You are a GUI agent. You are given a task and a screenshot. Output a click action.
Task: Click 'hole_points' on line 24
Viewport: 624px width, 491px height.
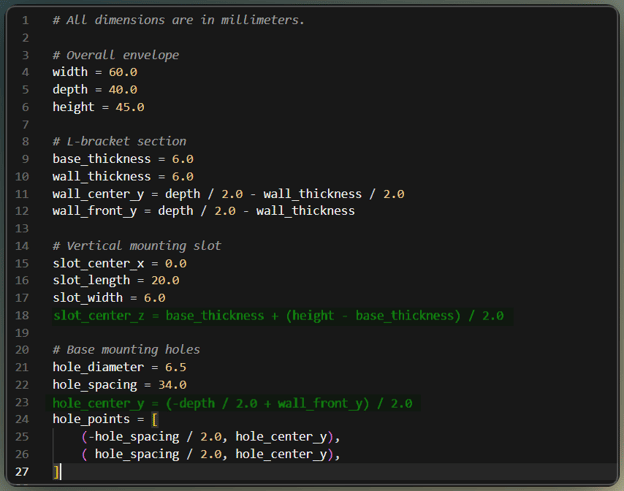(91, 419)
